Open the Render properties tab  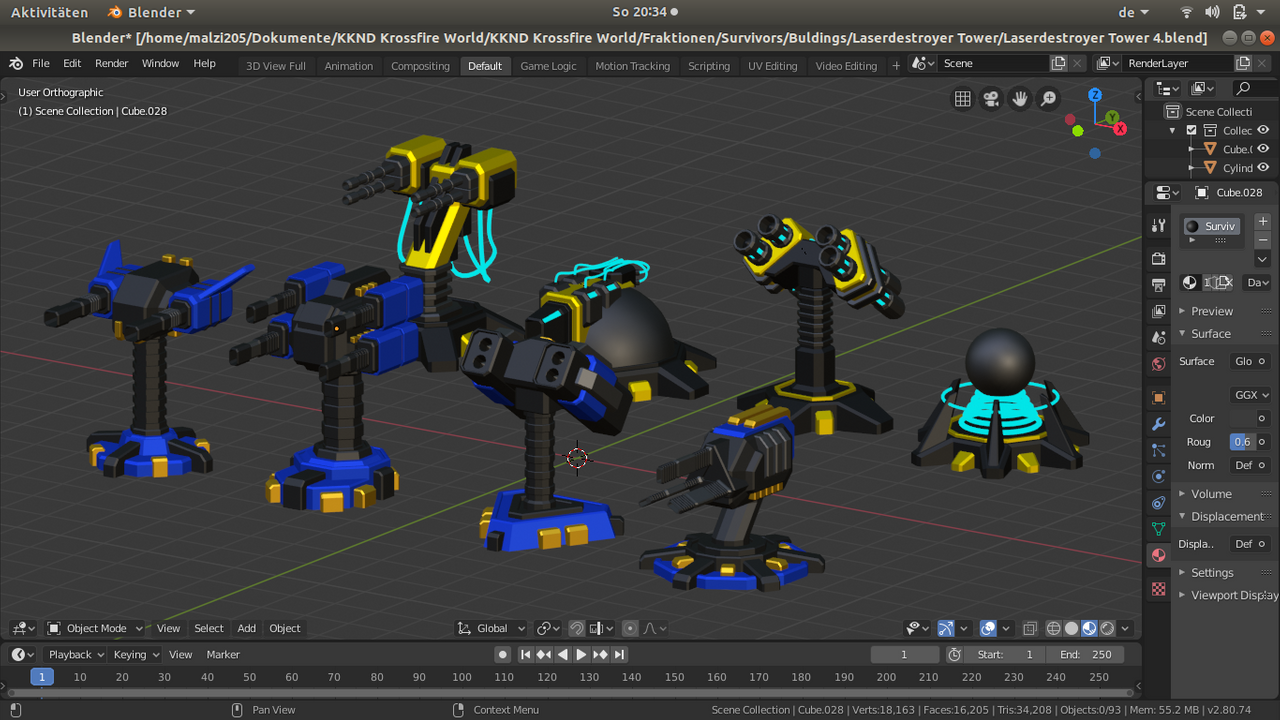coord(1158,259)
